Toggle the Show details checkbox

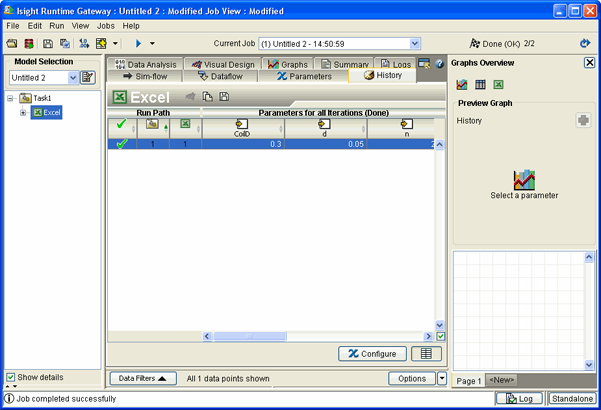[x=11, y=377]
